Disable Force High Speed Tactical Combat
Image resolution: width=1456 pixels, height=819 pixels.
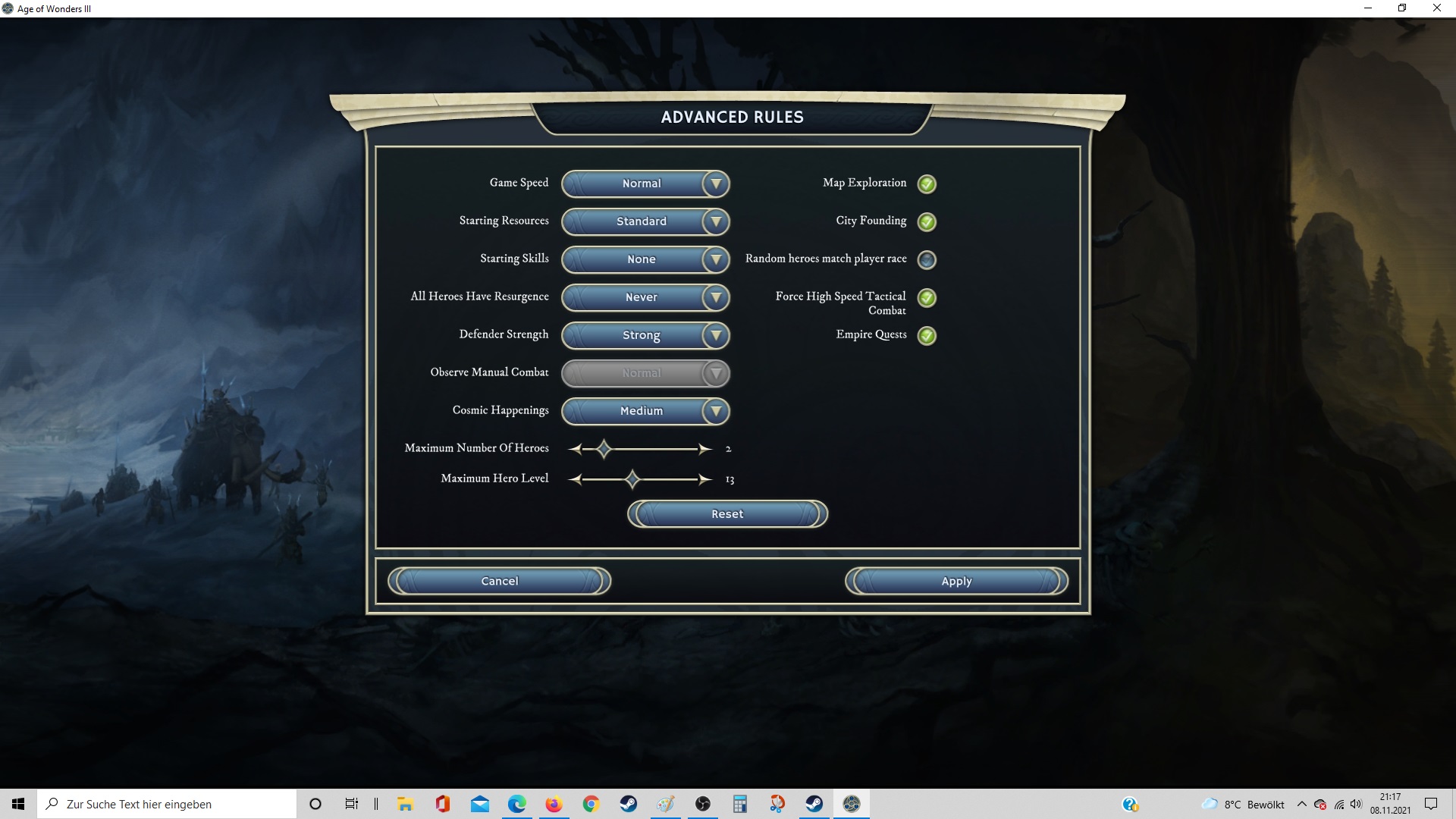(927, 297)
